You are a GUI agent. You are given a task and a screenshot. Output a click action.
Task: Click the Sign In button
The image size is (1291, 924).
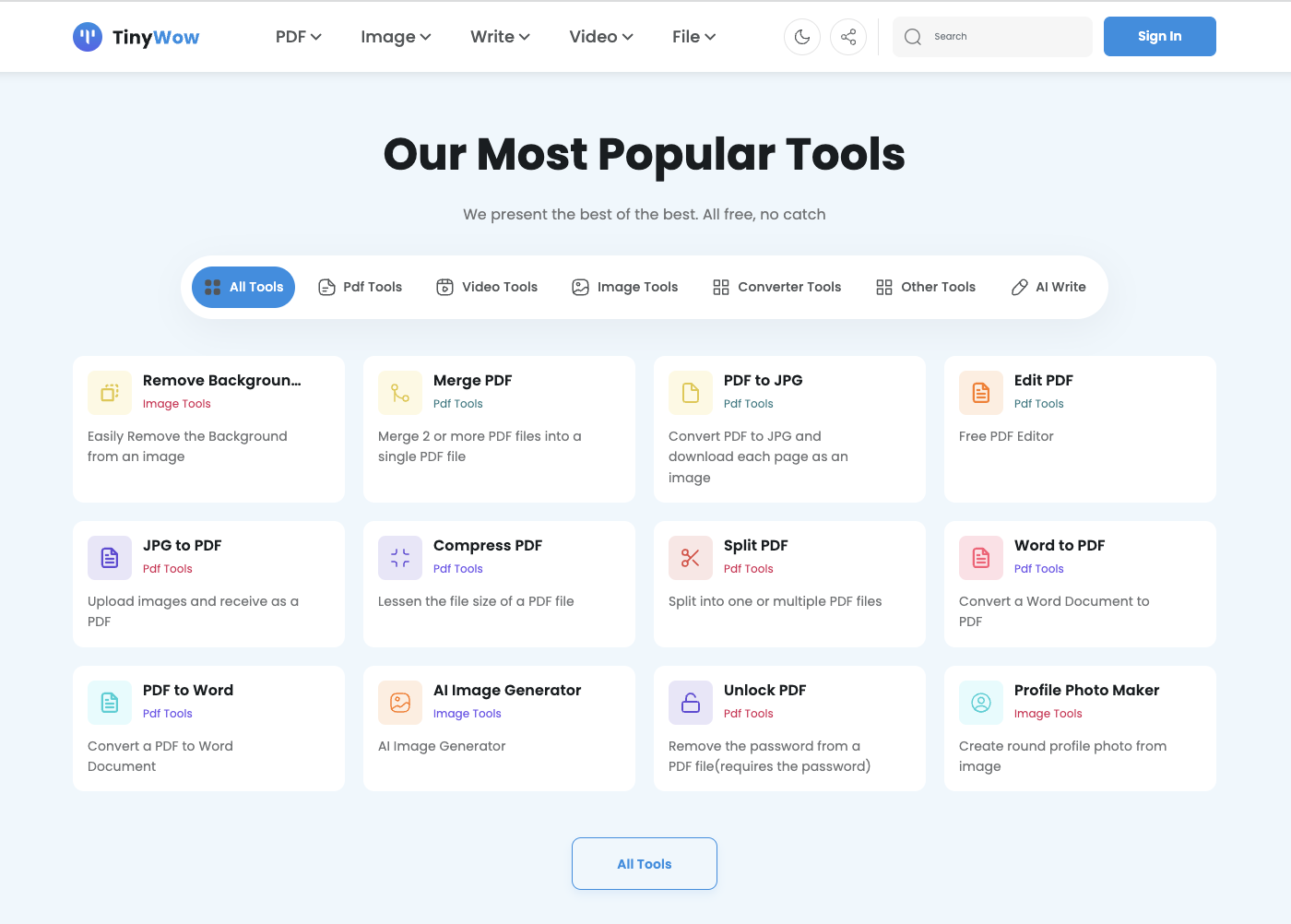pyautogui.click(x=1160, y=36)
